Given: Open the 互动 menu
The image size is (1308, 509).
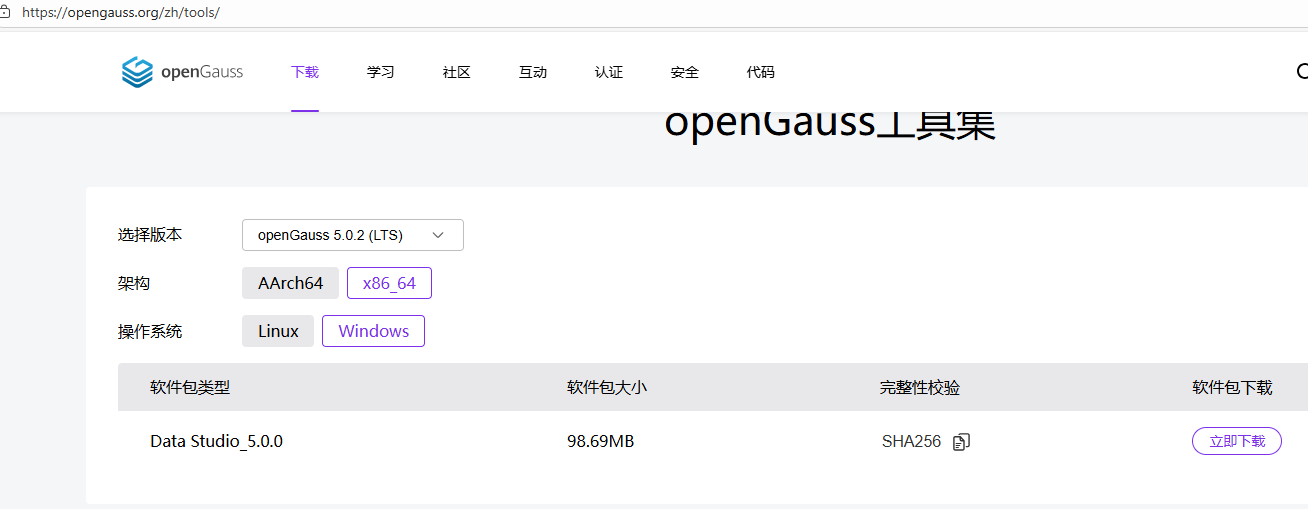Looking at the screenshot, I should coord(533,72).
